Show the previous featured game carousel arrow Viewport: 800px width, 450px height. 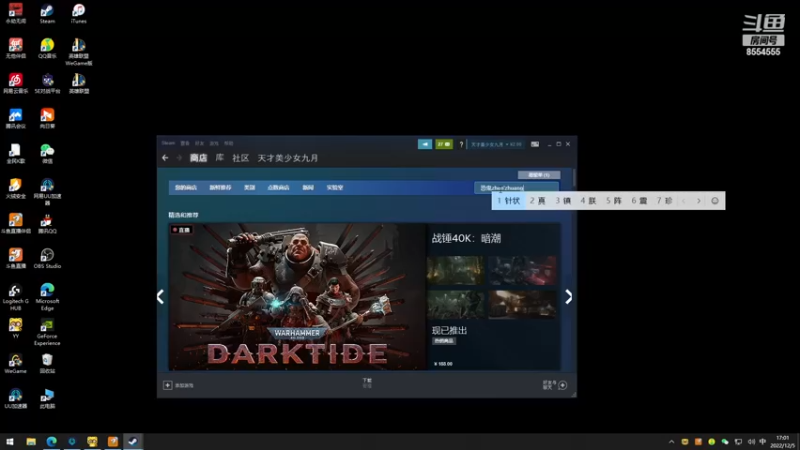coord(160,297)
